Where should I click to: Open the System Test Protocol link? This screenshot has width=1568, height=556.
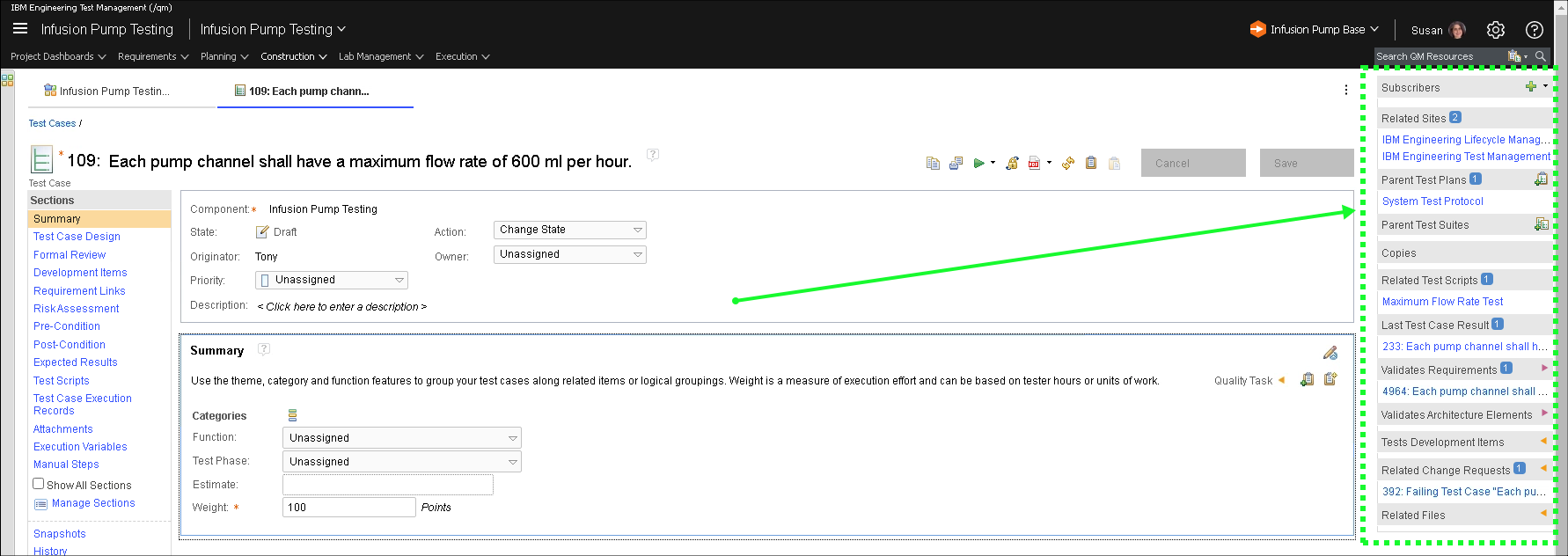[x=1432, y=201]
